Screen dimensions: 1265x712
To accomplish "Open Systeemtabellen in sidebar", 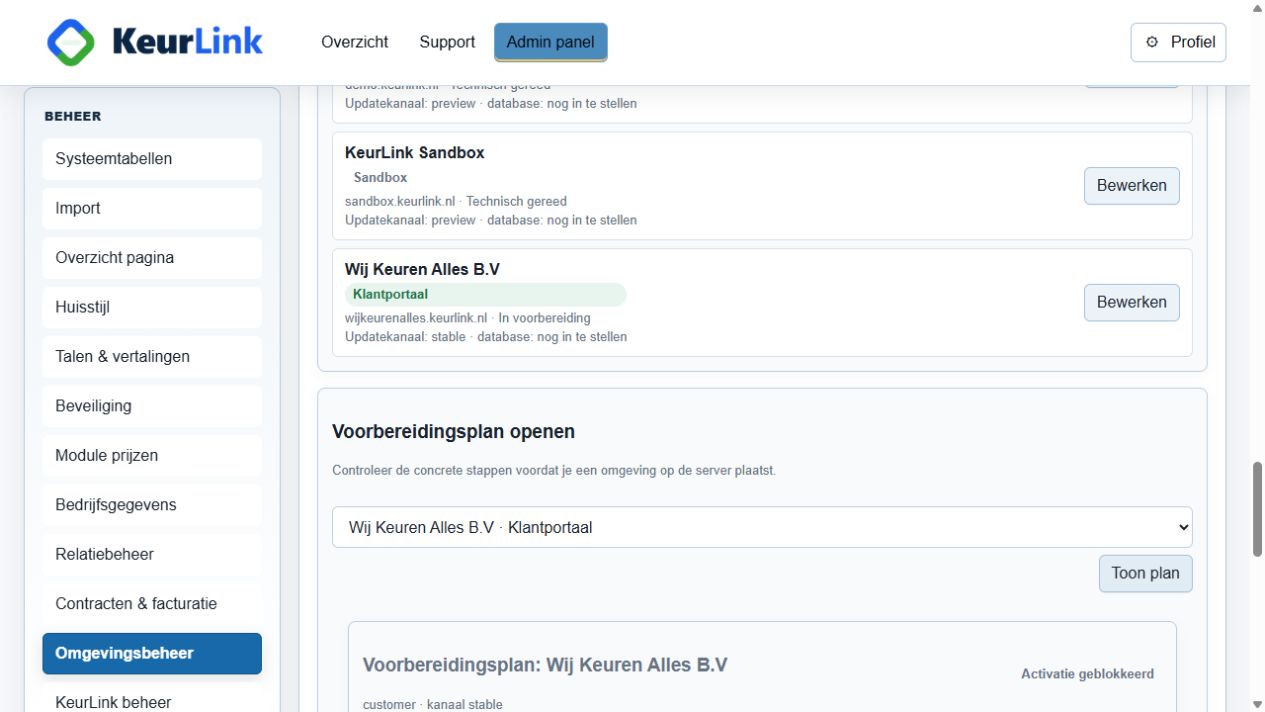I will tap(152, 159).
